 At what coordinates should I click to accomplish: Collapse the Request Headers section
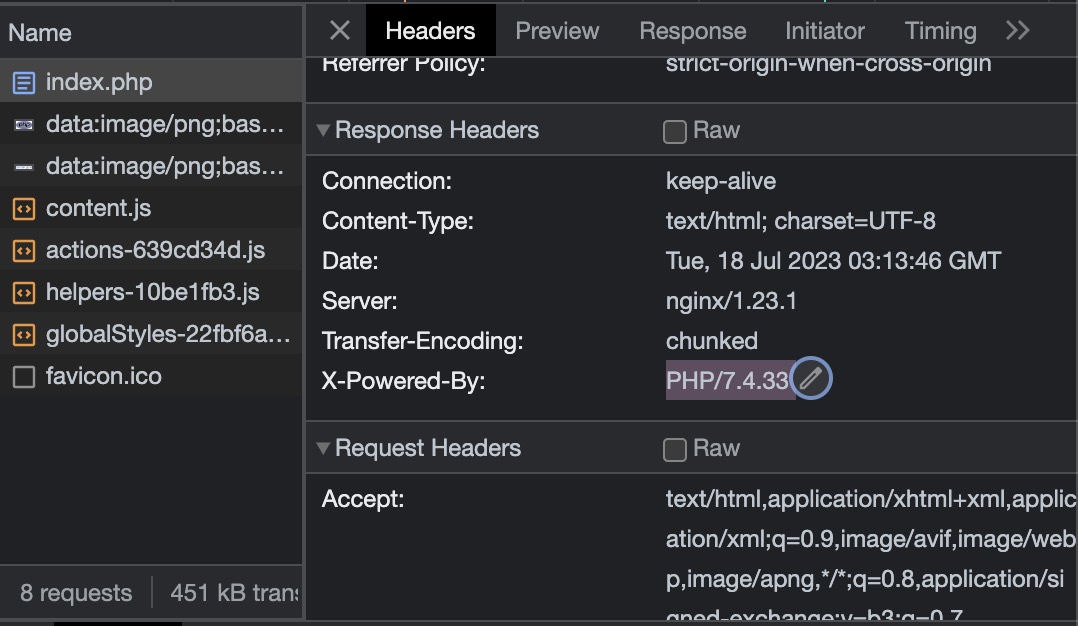point(323,448)
